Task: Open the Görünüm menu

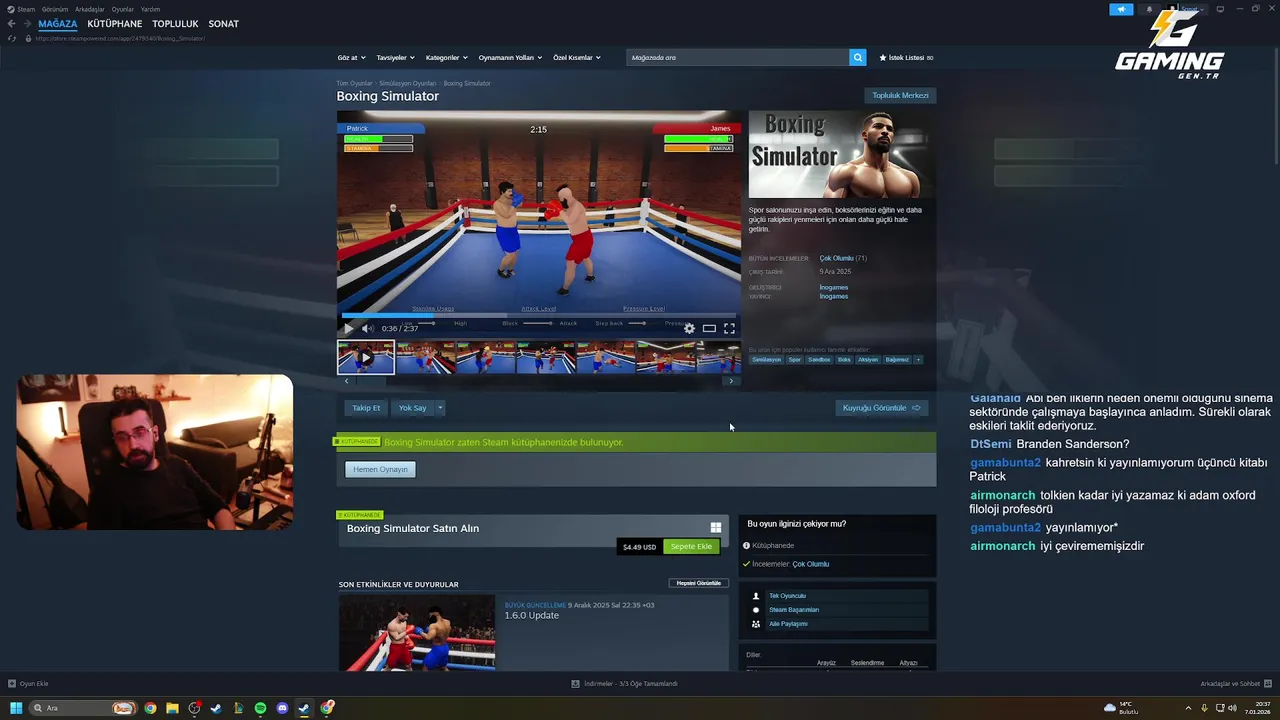Action: pos(55,9)
